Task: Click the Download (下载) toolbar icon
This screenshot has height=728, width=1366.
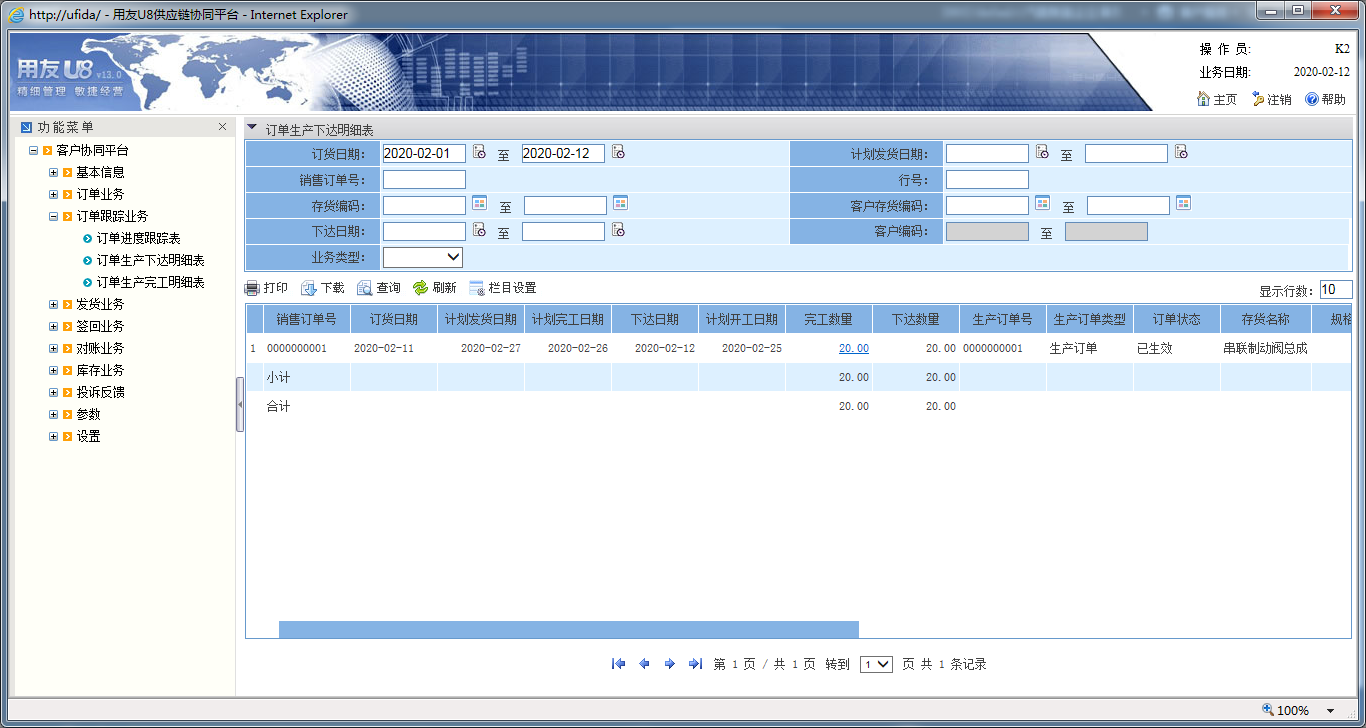Action: tap(309, 288)
